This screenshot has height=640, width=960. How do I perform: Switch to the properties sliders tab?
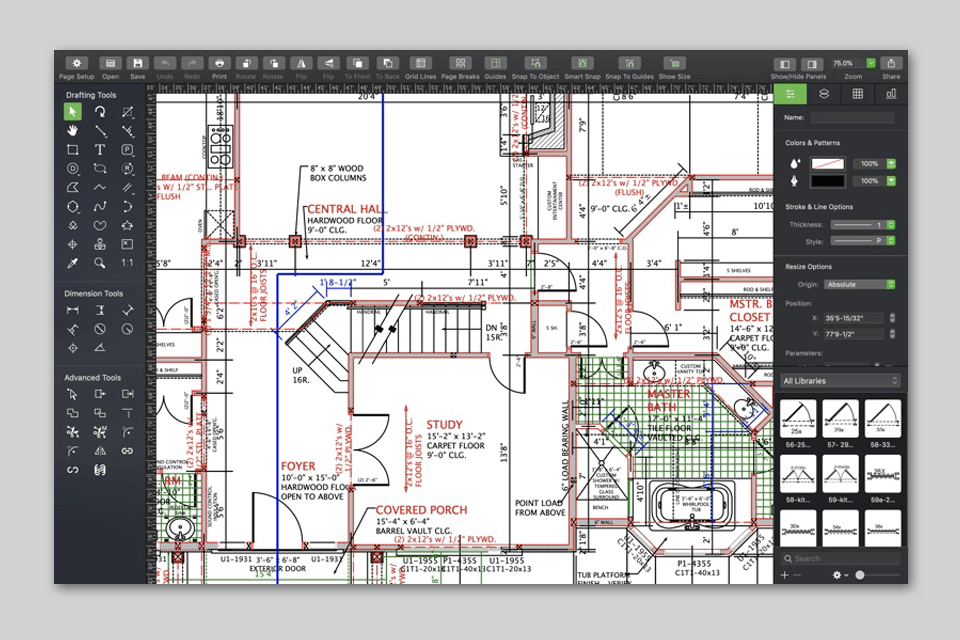click(790, 94)
